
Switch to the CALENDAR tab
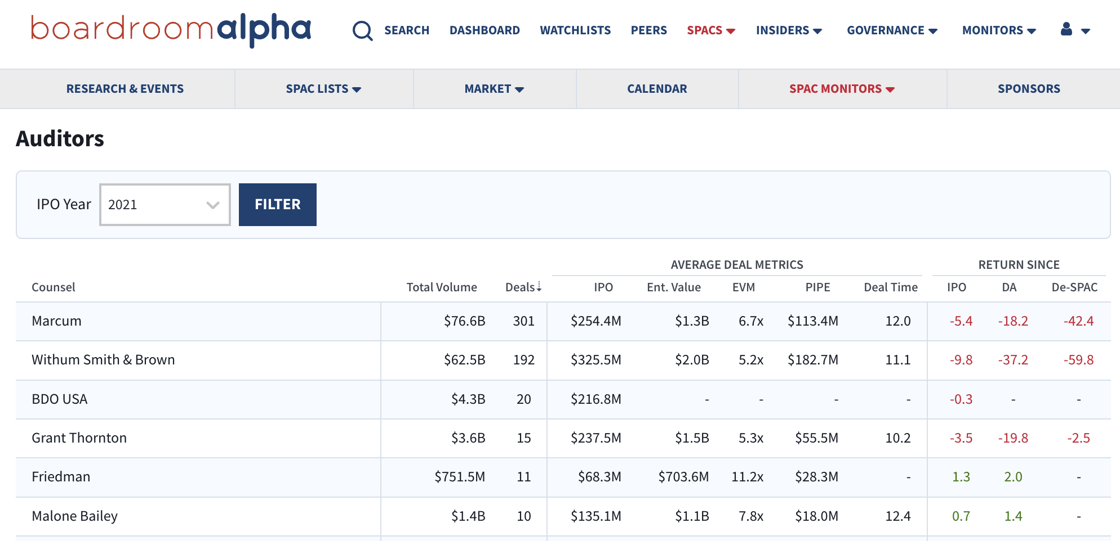click(x=657, y=89)
